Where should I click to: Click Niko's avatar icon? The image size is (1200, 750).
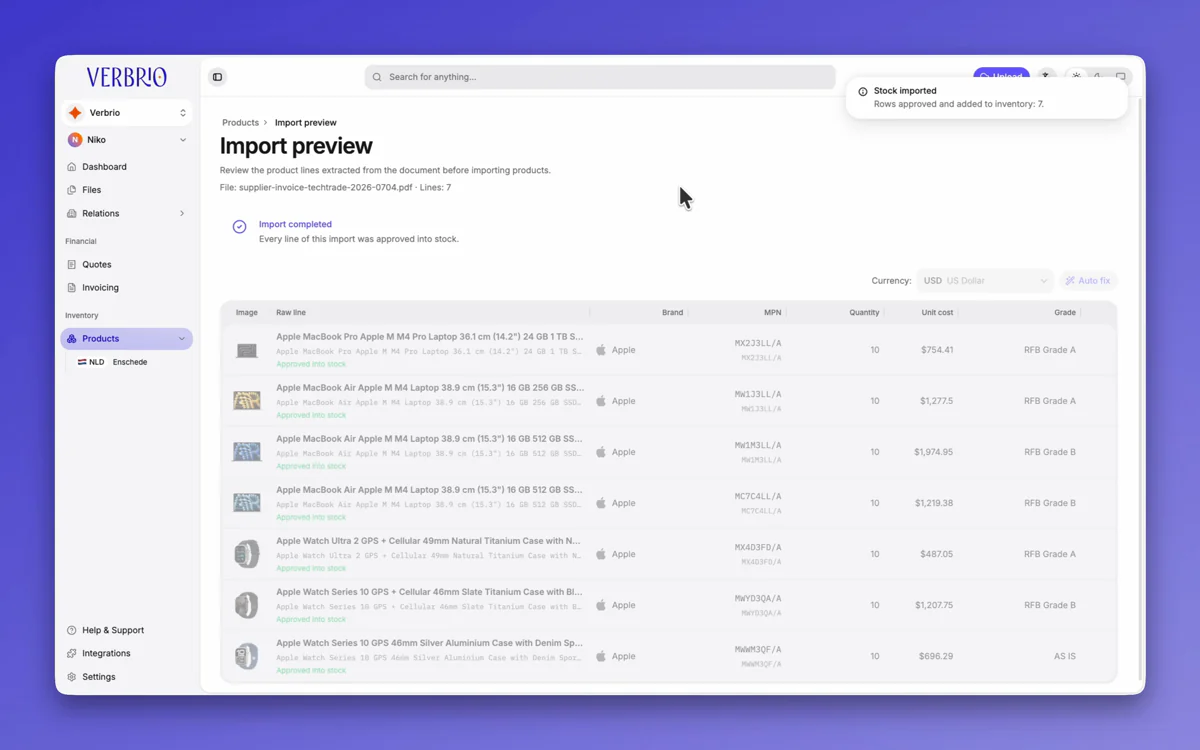click(75, 140)
